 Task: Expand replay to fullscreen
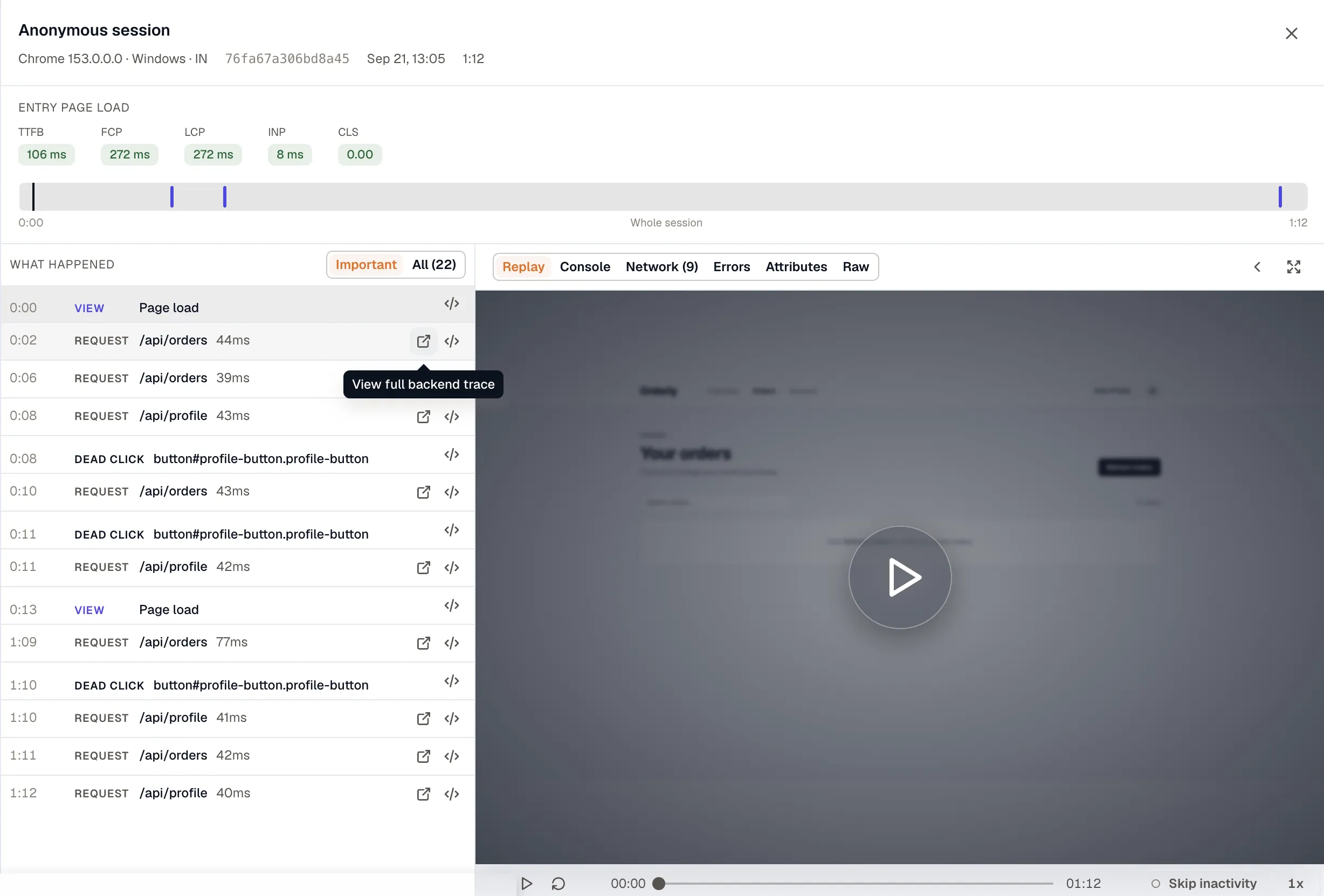click(x=1293, y=266)
